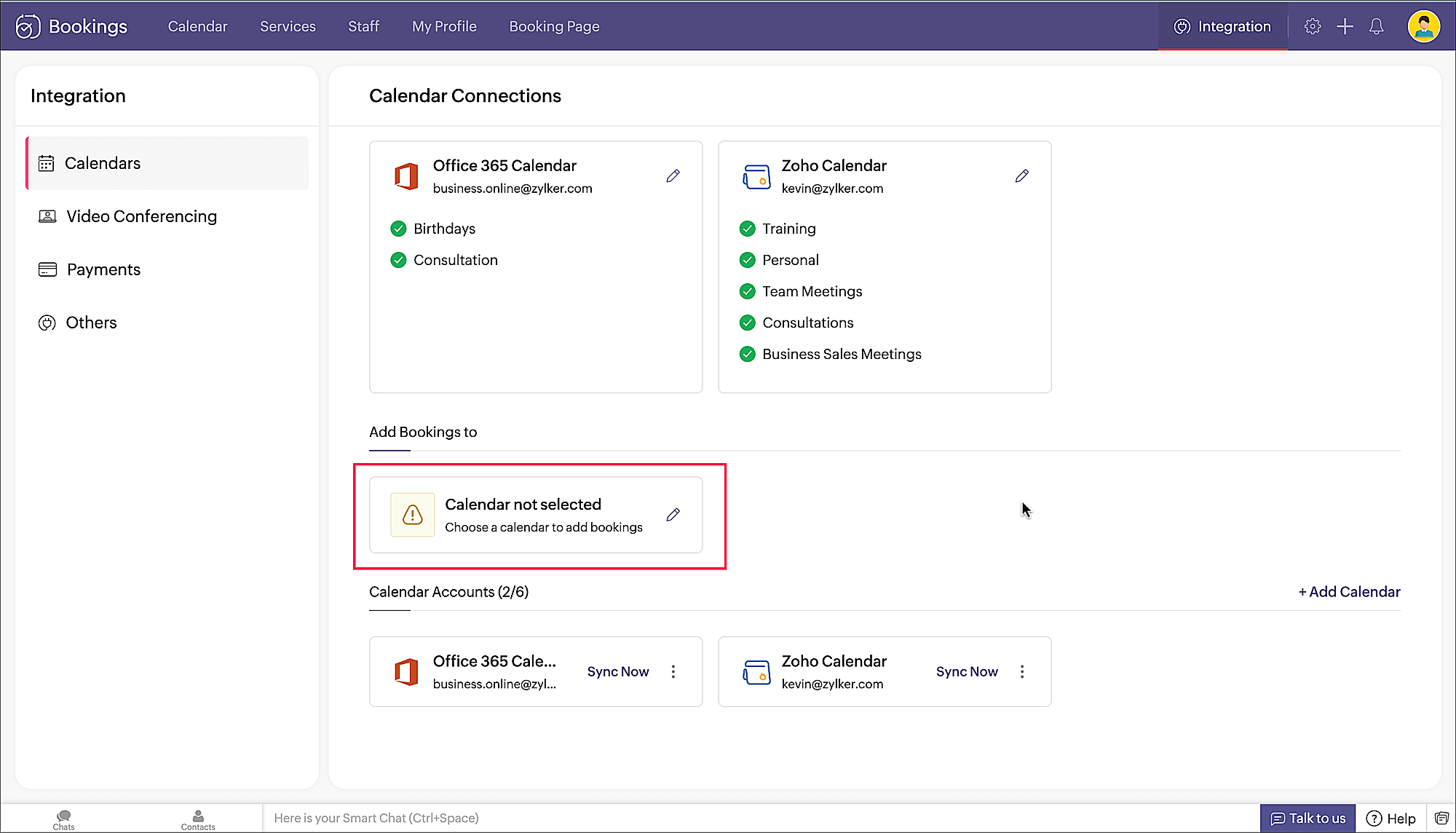
Task: Select Calendars in the Integration sidebar
Action: point(167,163)
